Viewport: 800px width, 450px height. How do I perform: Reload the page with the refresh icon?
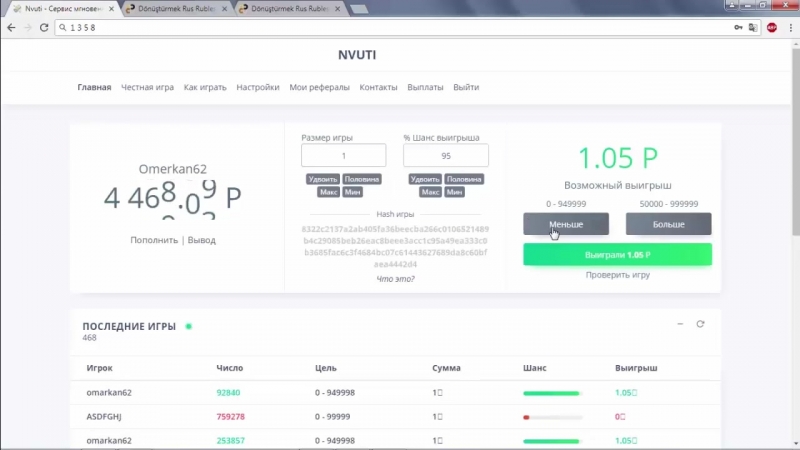pos(44,28)
